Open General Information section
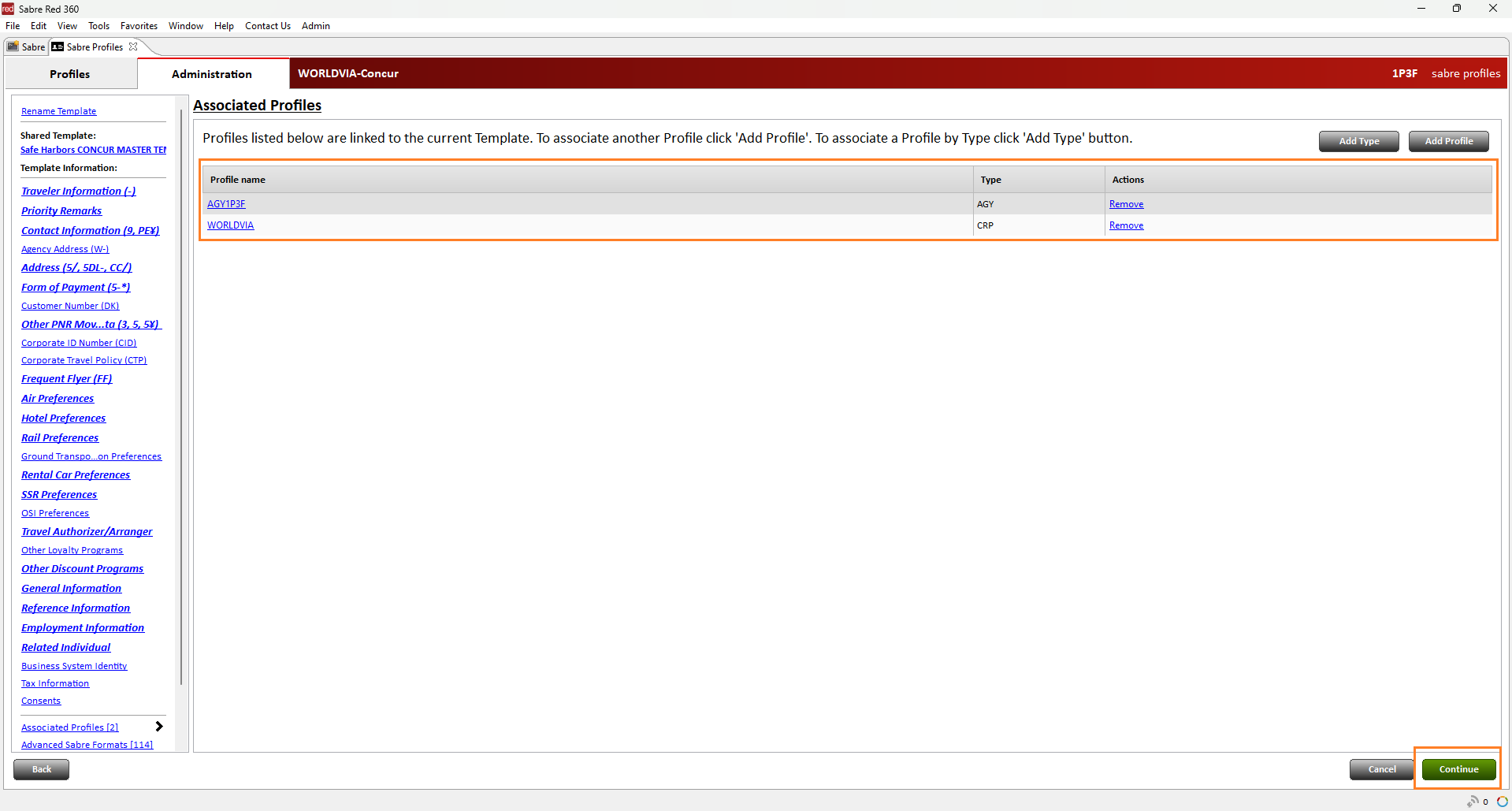Screen dimensions: 1512x811 click(x=72, y=588)
